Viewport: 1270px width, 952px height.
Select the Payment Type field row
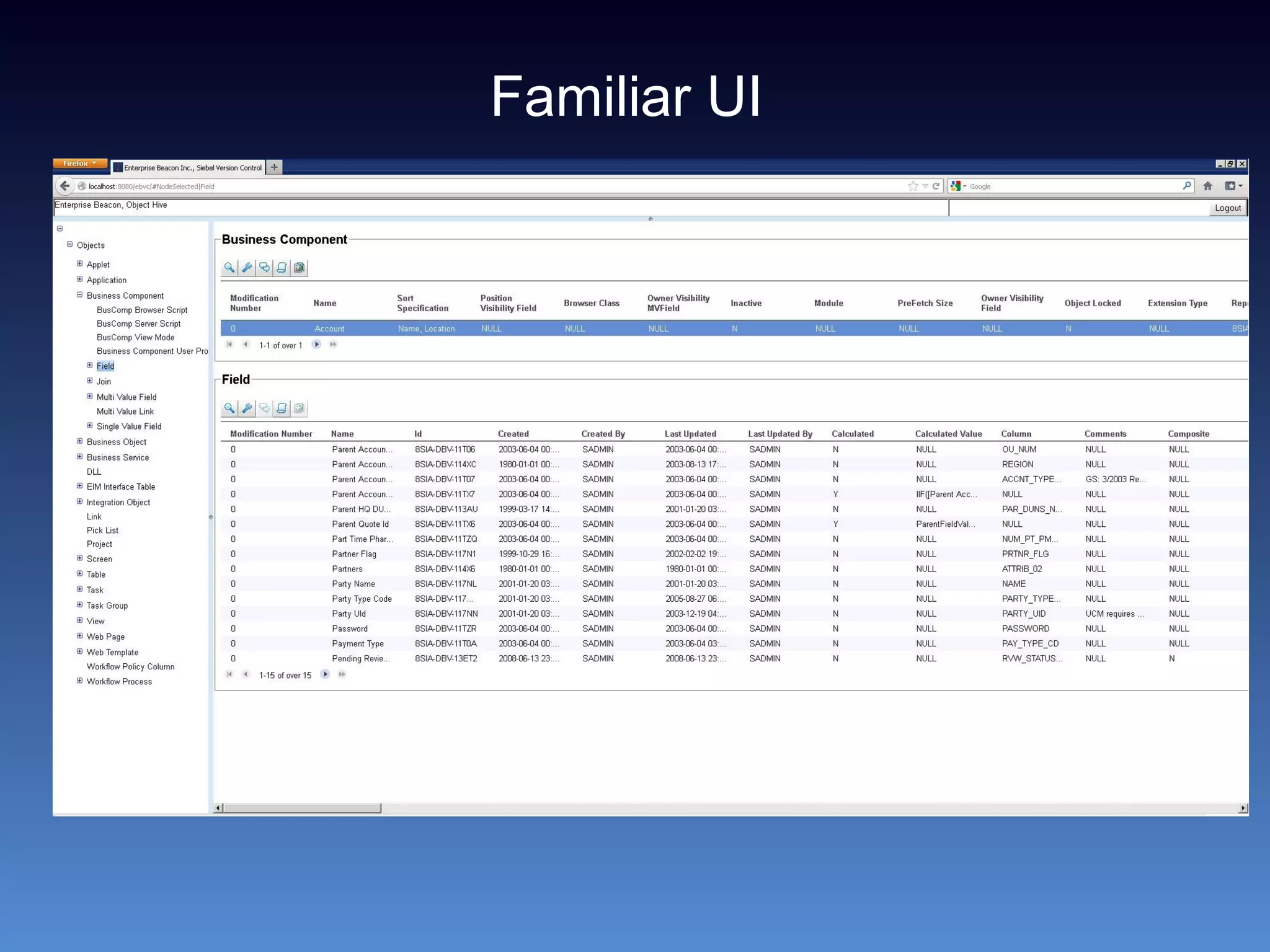pos(734,643)
